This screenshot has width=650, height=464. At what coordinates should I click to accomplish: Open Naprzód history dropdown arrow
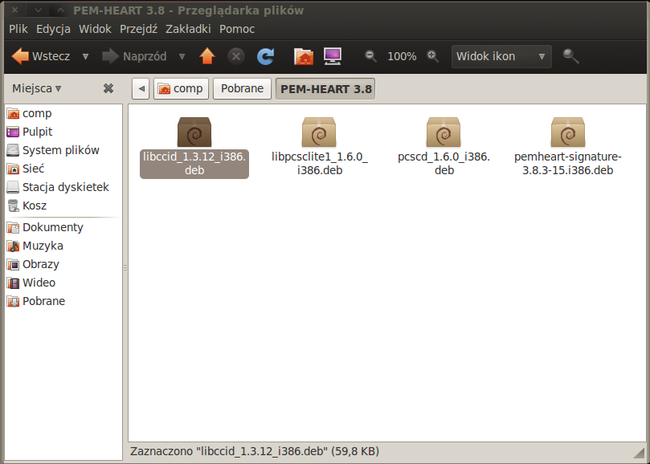click(182, 56)
